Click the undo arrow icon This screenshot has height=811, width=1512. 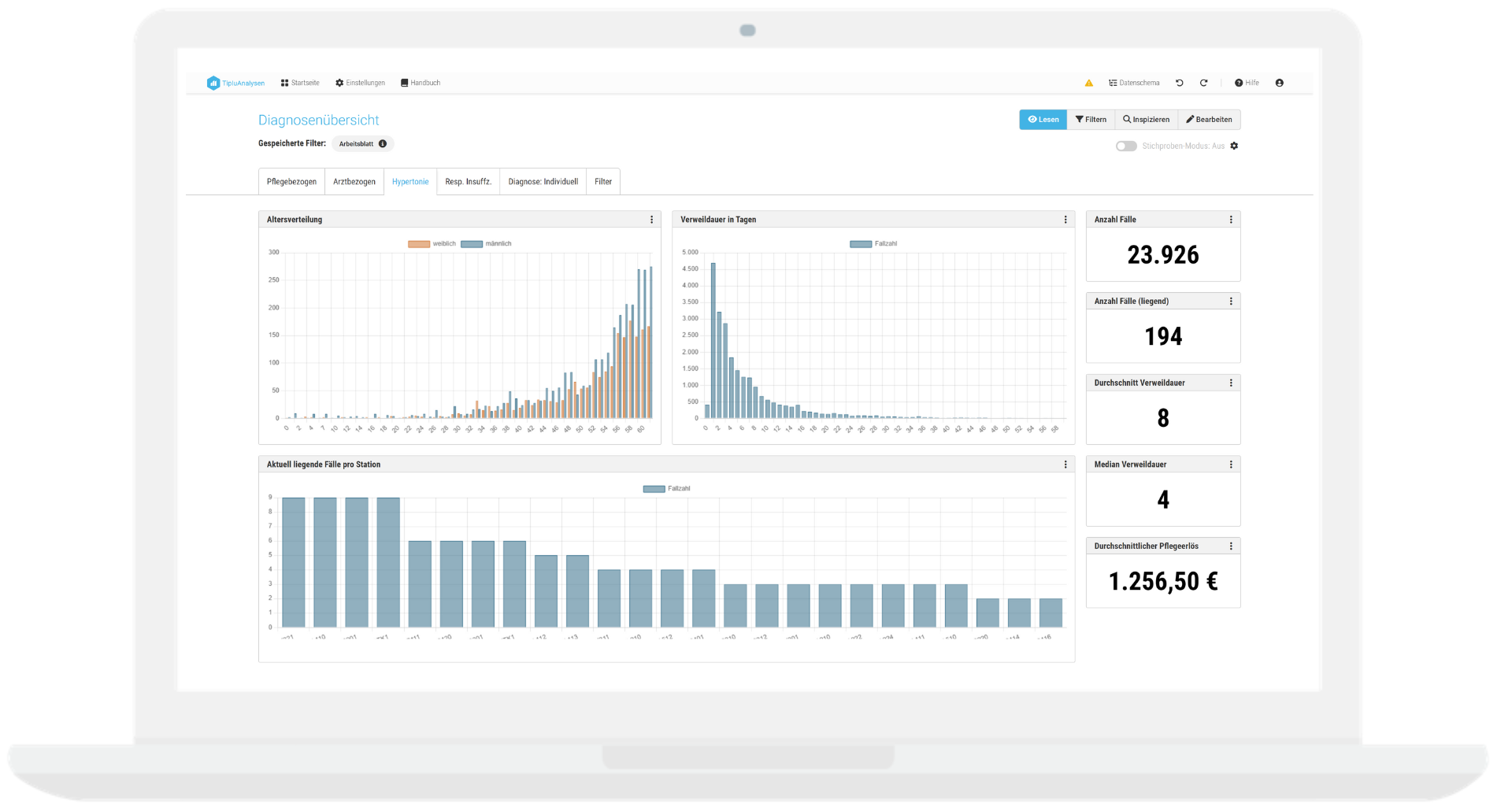1179,83
